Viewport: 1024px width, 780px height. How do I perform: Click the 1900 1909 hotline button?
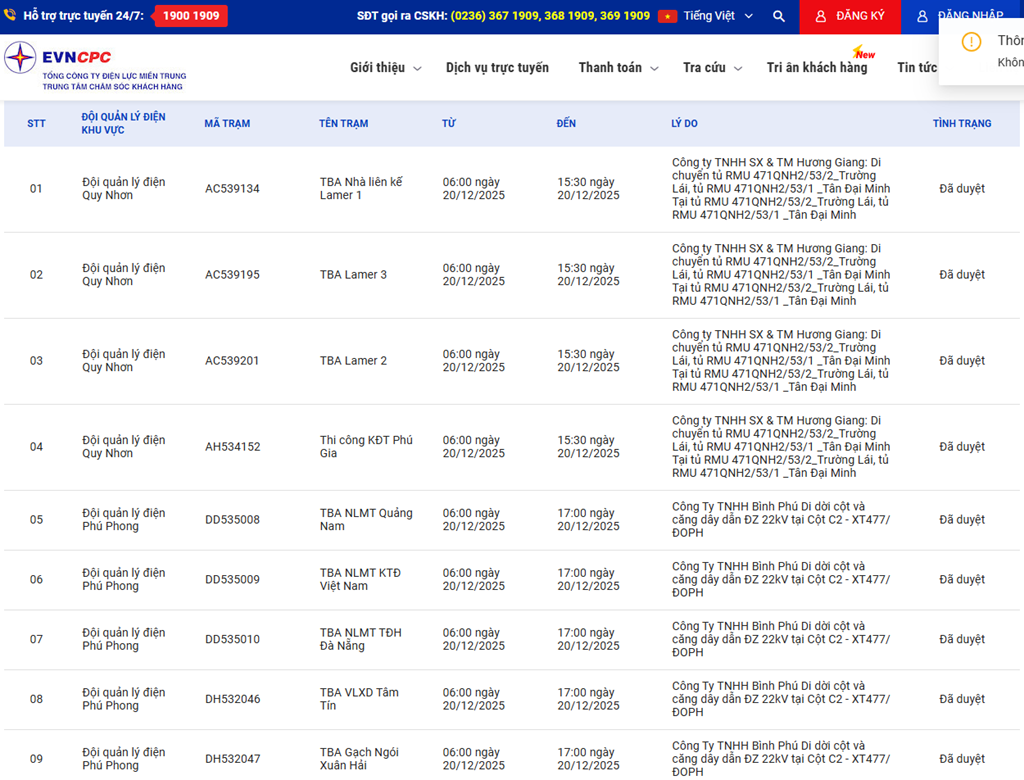coord(191,16)
